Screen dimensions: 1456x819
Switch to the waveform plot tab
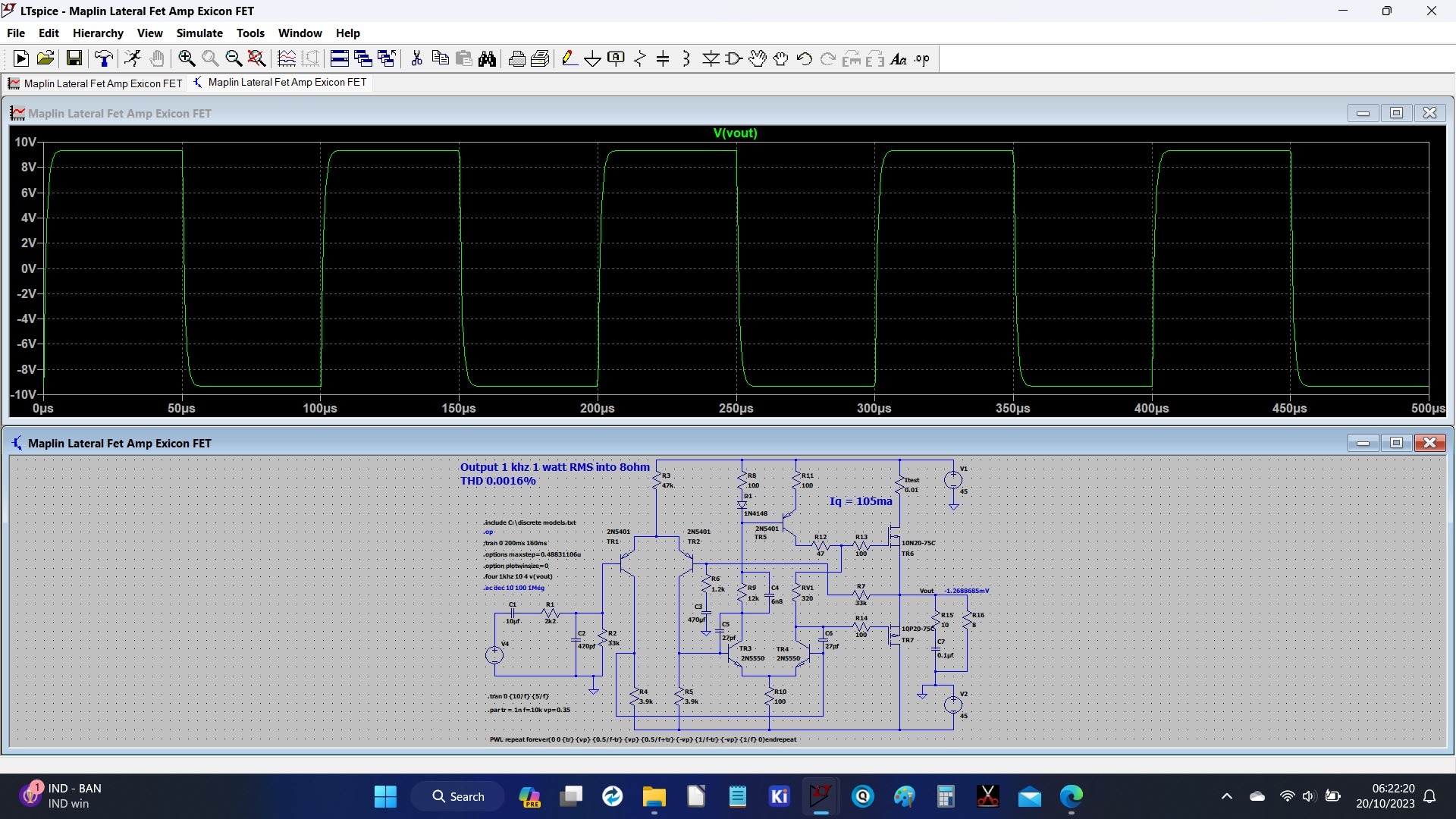pos(96,83)
